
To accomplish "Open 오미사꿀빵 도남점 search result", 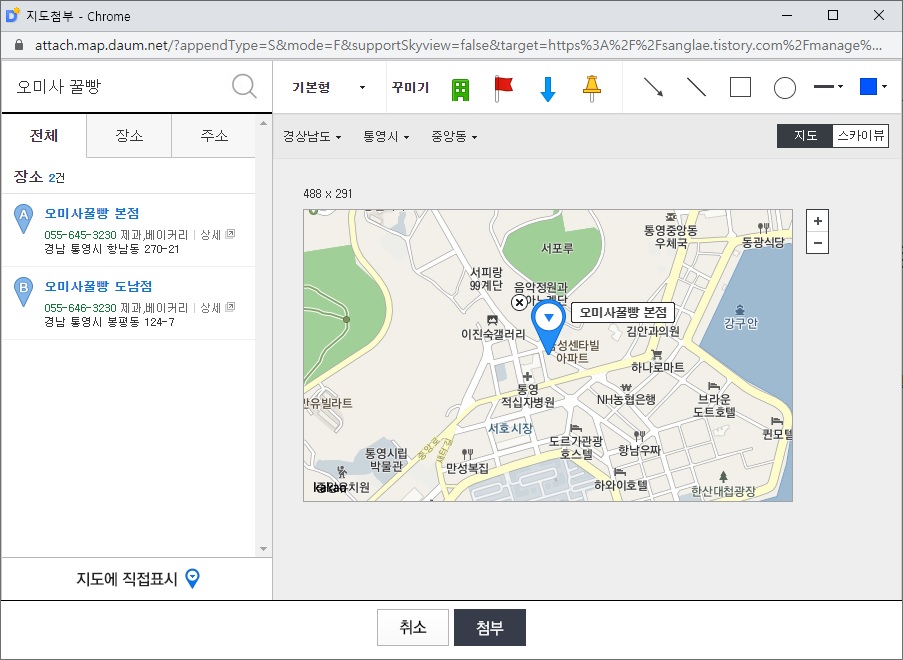I will pos(98,286).
